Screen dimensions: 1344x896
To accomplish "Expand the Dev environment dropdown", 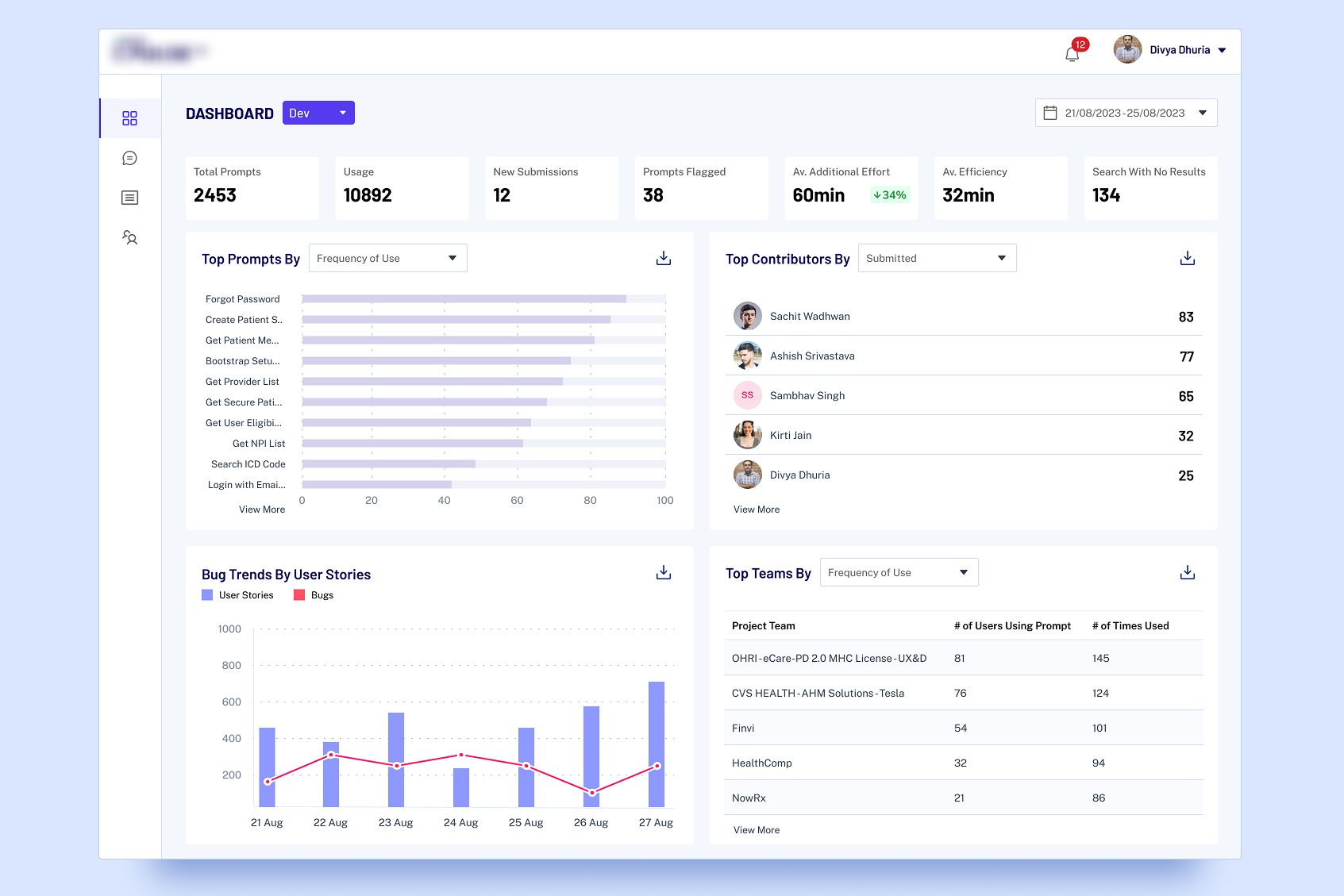I will [318, 113].
